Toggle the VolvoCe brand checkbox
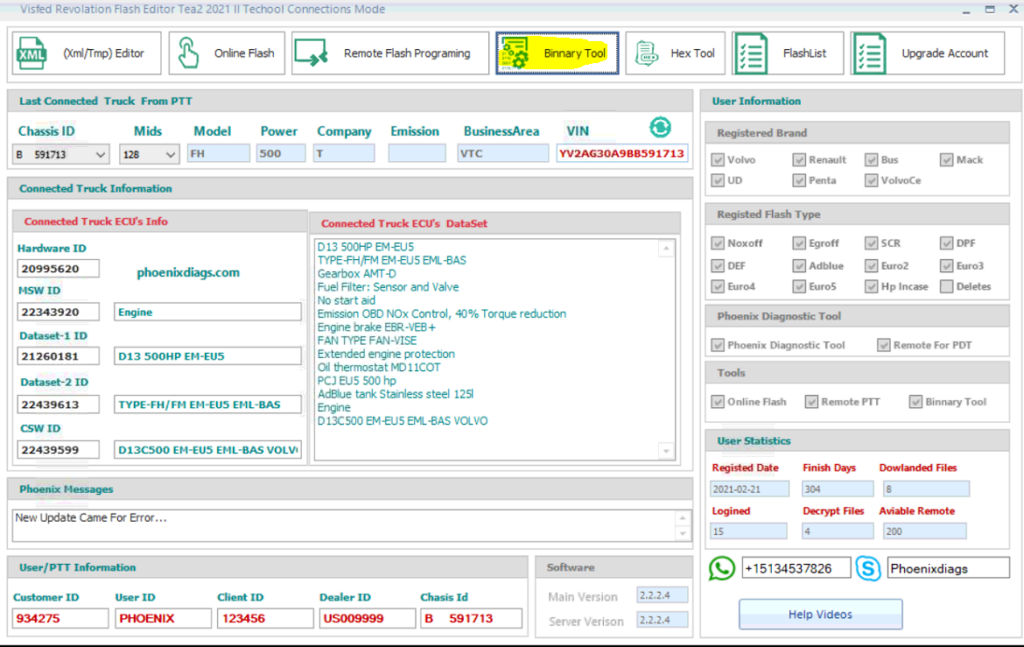1024x647 pixels. click(871, 180)
